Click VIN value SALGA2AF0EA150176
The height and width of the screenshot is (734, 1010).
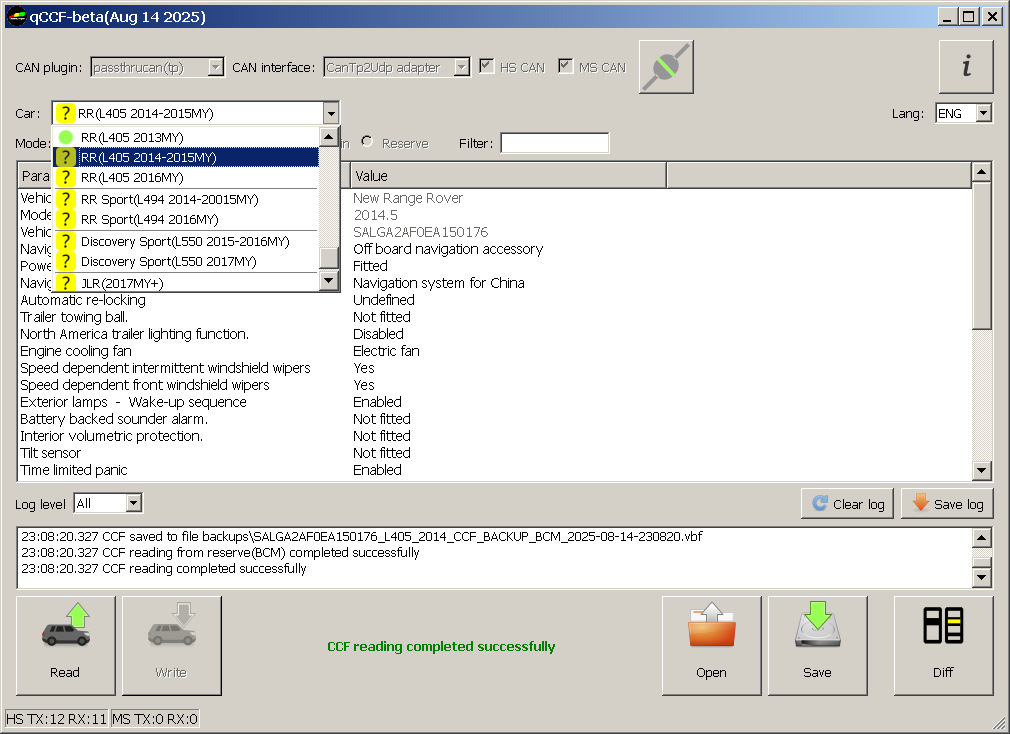[x=421, y=232]
